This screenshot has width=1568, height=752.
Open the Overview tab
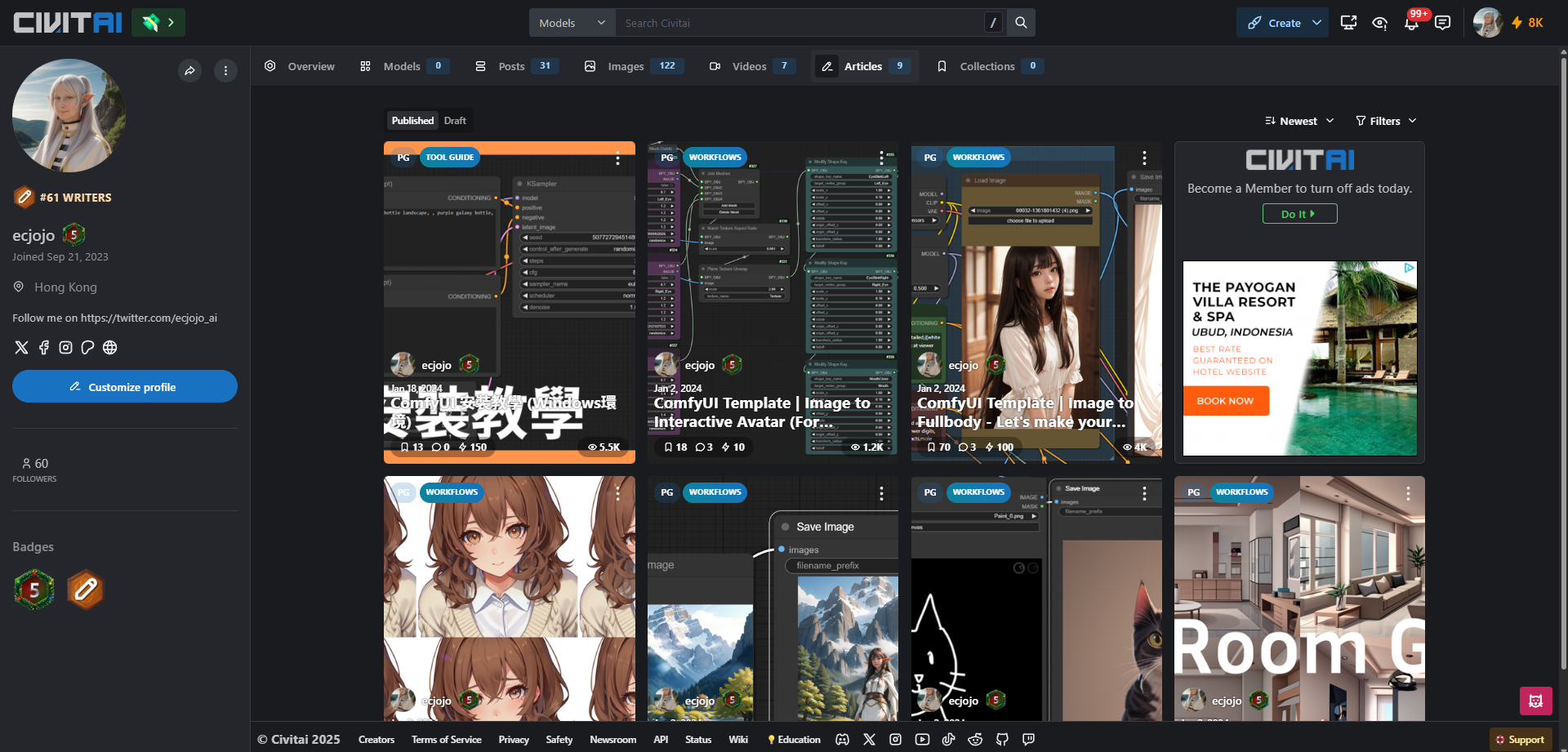pos(299,66)
